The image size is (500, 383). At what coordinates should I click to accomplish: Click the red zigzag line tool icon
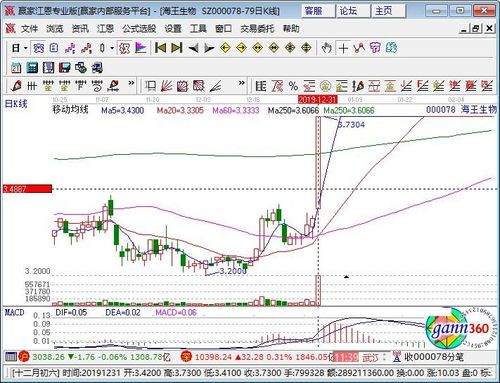[359, 48]
